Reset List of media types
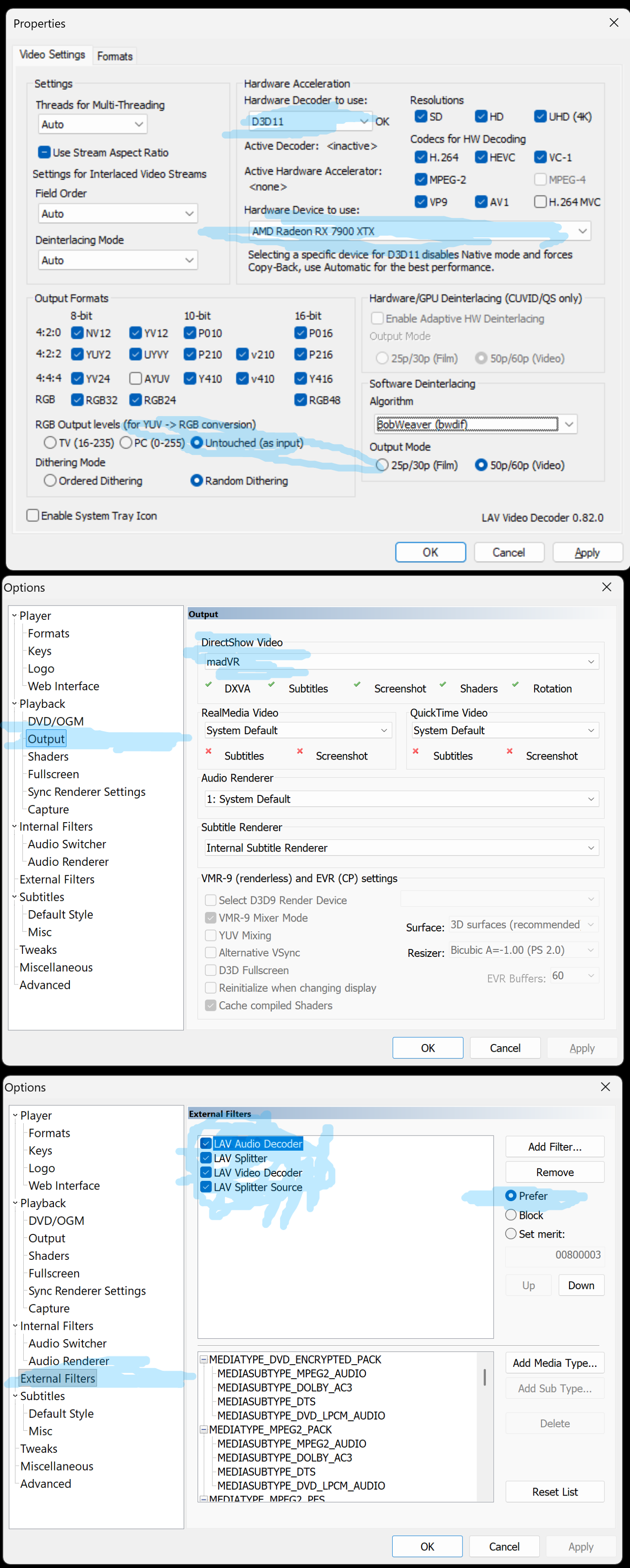The height and width of the screenshot is (1568, 630). (x=555, y=1492)
